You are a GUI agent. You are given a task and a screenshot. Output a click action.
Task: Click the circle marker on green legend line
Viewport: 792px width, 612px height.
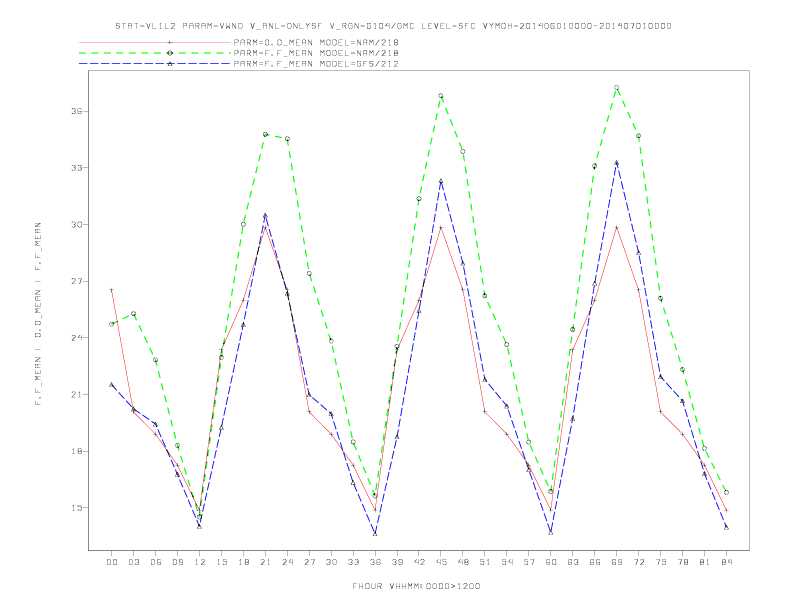[x=170, y=53]
